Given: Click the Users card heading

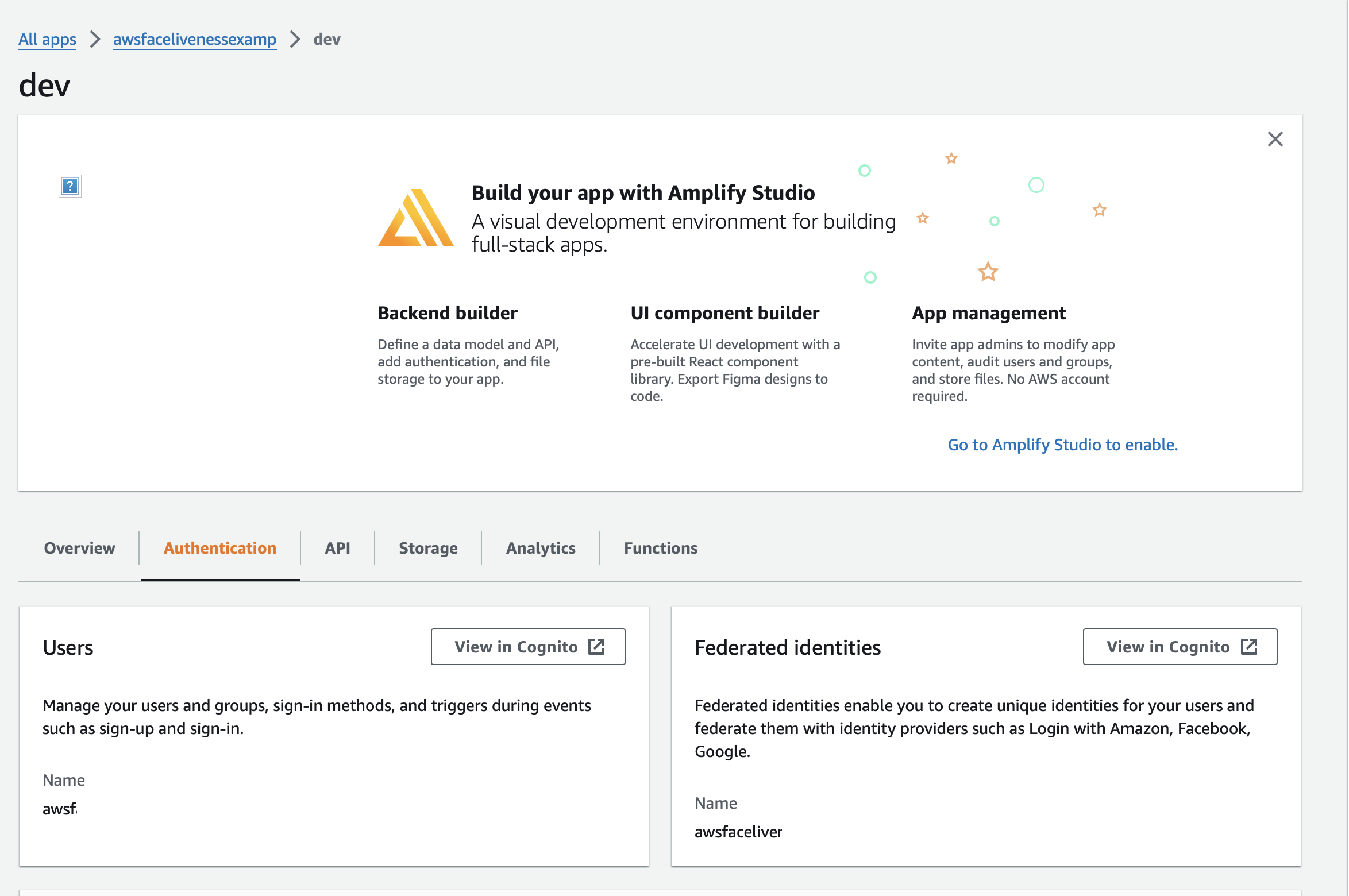Looking at the screenshot, I should coord(68,648).
